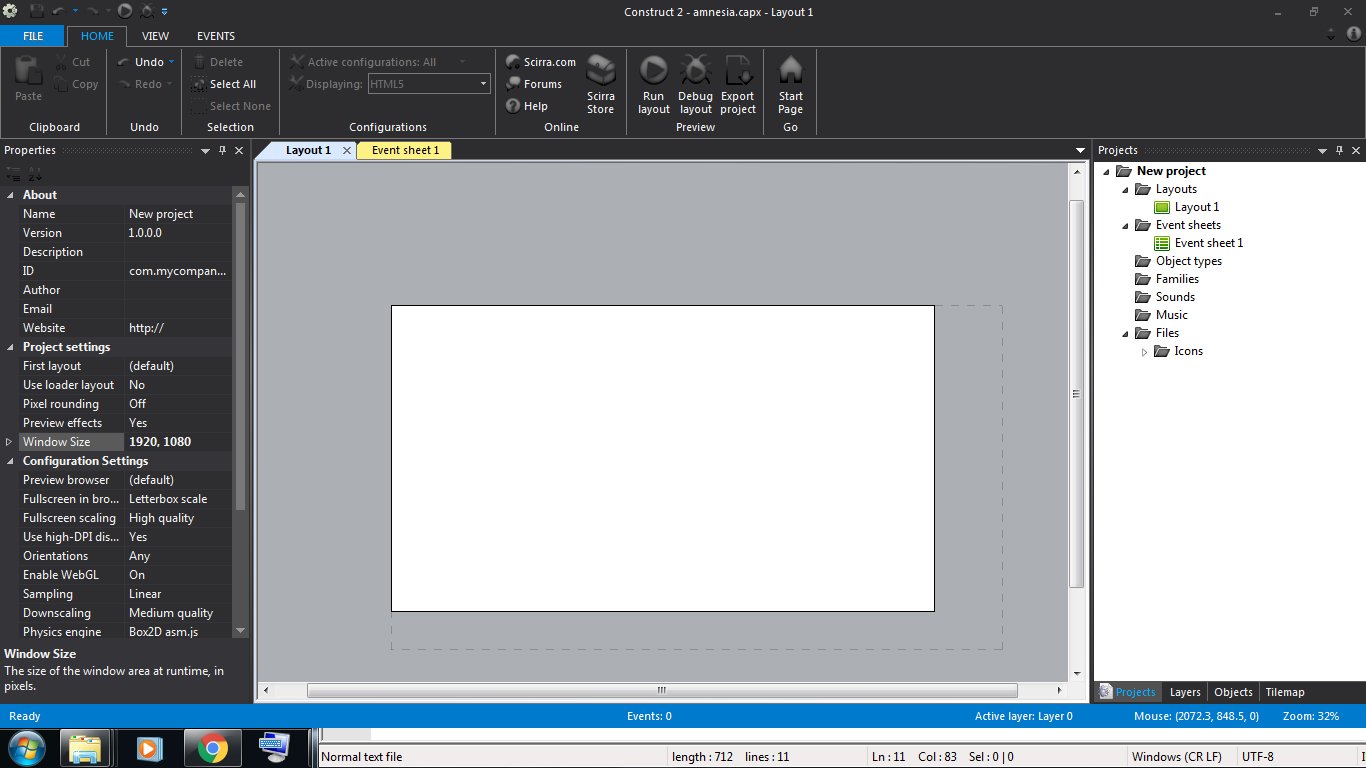The image size is (1366, 768).
Task: Collapse the Layouts folder
Action: click(x=1125, y=189)
